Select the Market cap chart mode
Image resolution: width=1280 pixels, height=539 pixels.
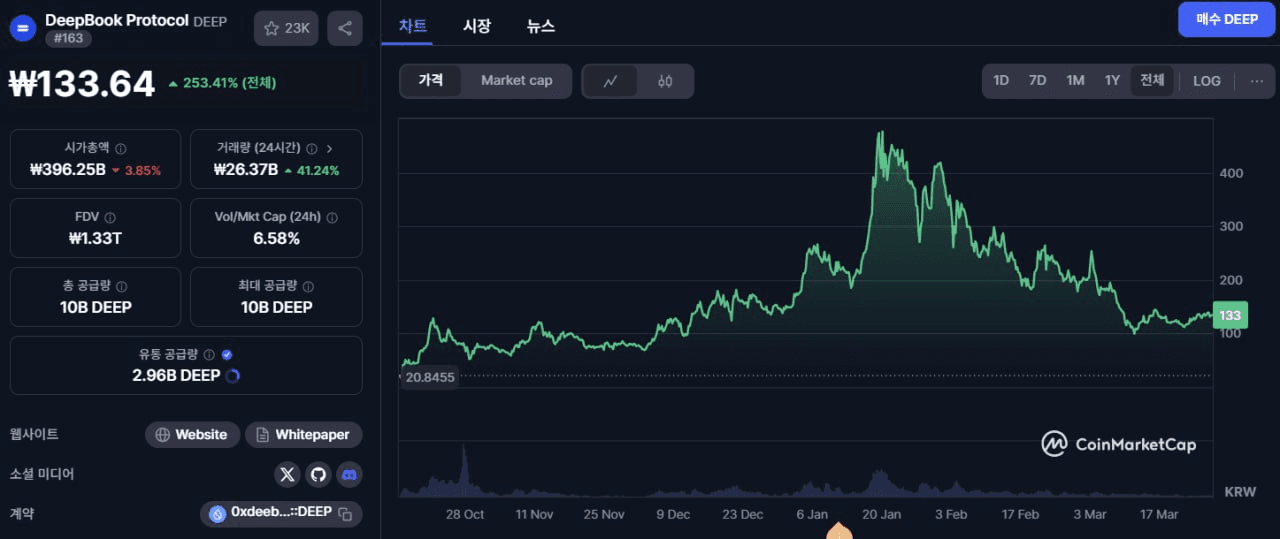point(516,81)
